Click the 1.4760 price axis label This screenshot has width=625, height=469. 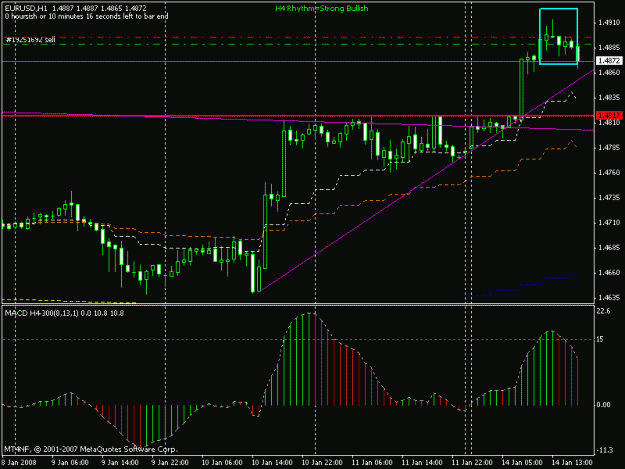609,173
